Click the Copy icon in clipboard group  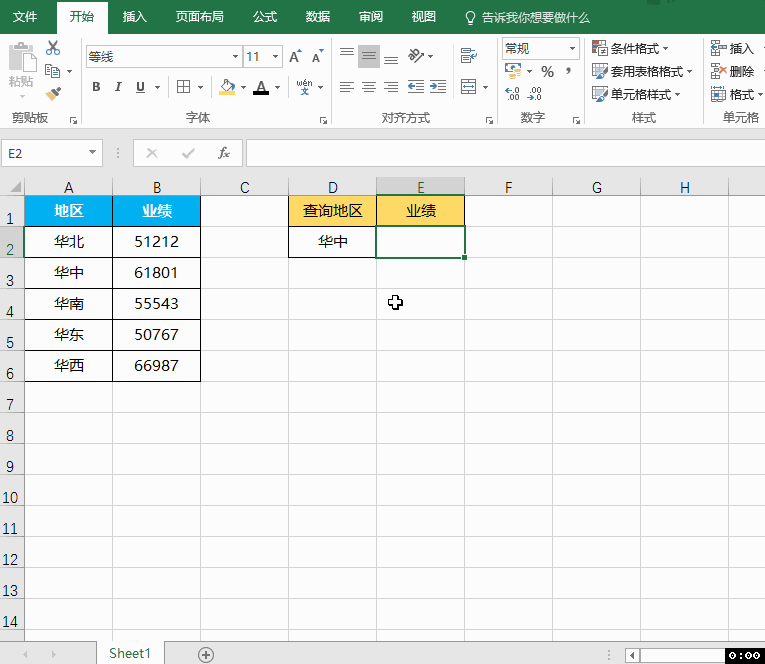(x=53, y=71)
